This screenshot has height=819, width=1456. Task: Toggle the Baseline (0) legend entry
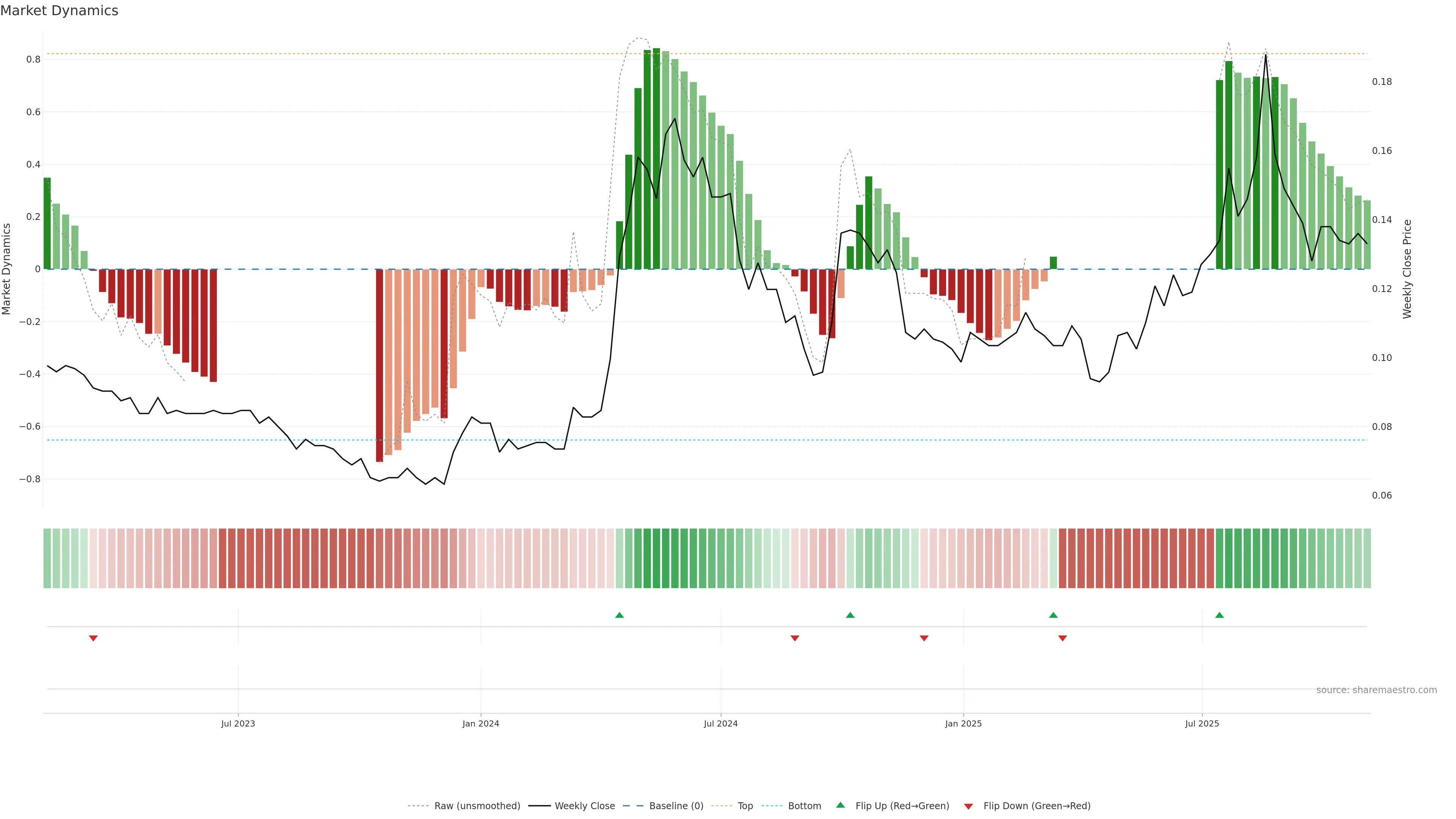(x=676, y=805)
